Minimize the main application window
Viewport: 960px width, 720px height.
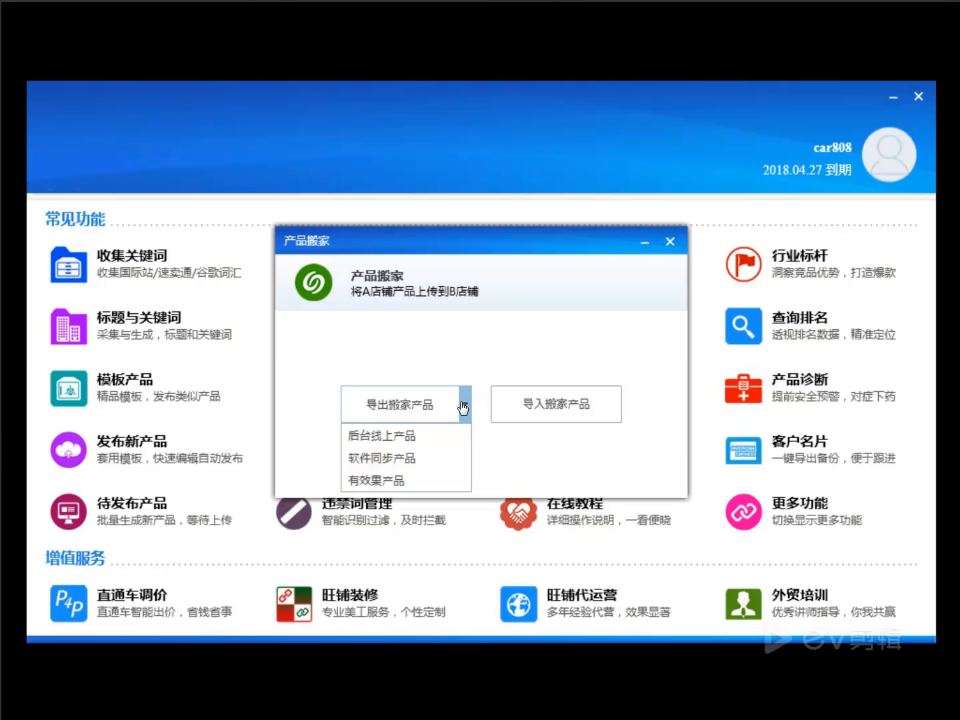click(893, 97)
